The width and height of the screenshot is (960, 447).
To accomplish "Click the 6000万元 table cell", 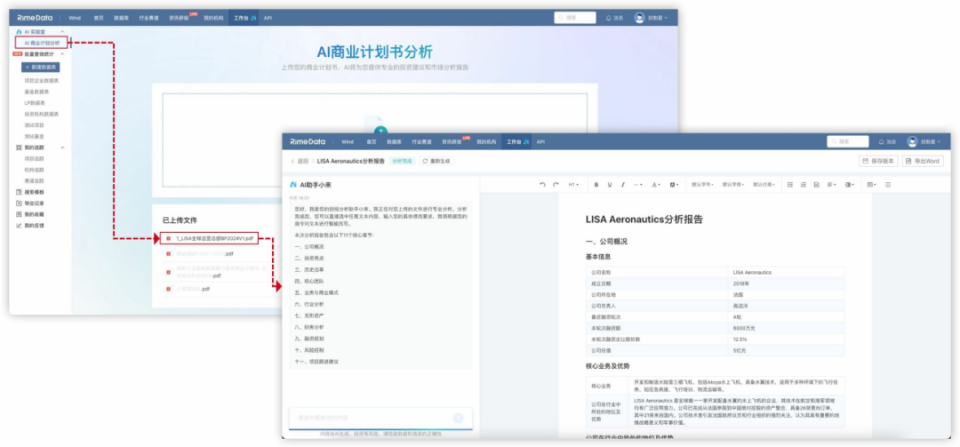I will [743, 328].
